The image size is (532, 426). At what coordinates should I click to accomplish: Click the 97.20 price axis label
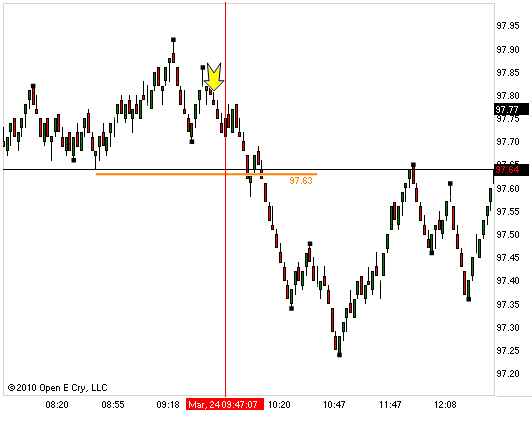508,374
